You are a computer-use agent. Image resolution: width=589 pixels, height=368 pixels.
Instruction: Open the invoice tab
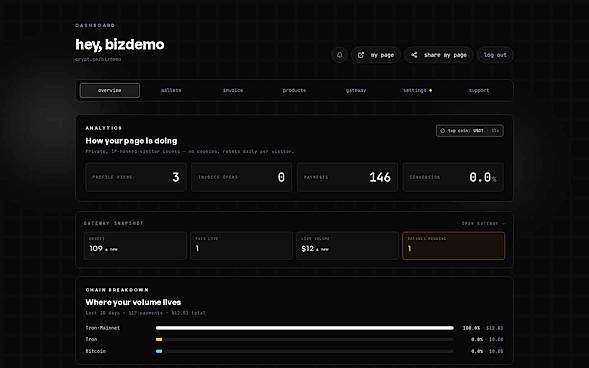(233, 90)
